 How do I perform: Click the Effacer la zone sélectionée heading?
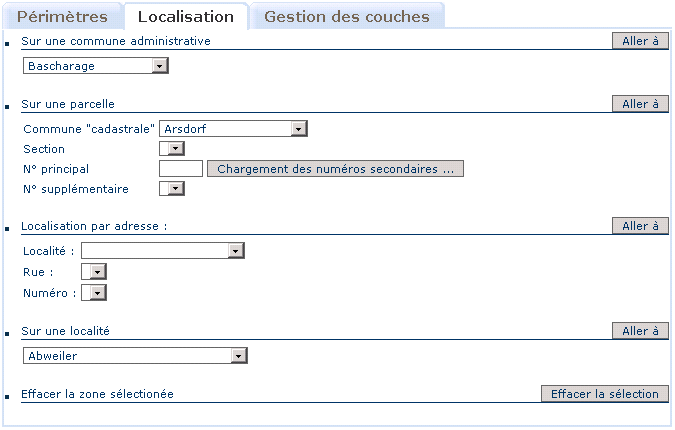[97, 394]
